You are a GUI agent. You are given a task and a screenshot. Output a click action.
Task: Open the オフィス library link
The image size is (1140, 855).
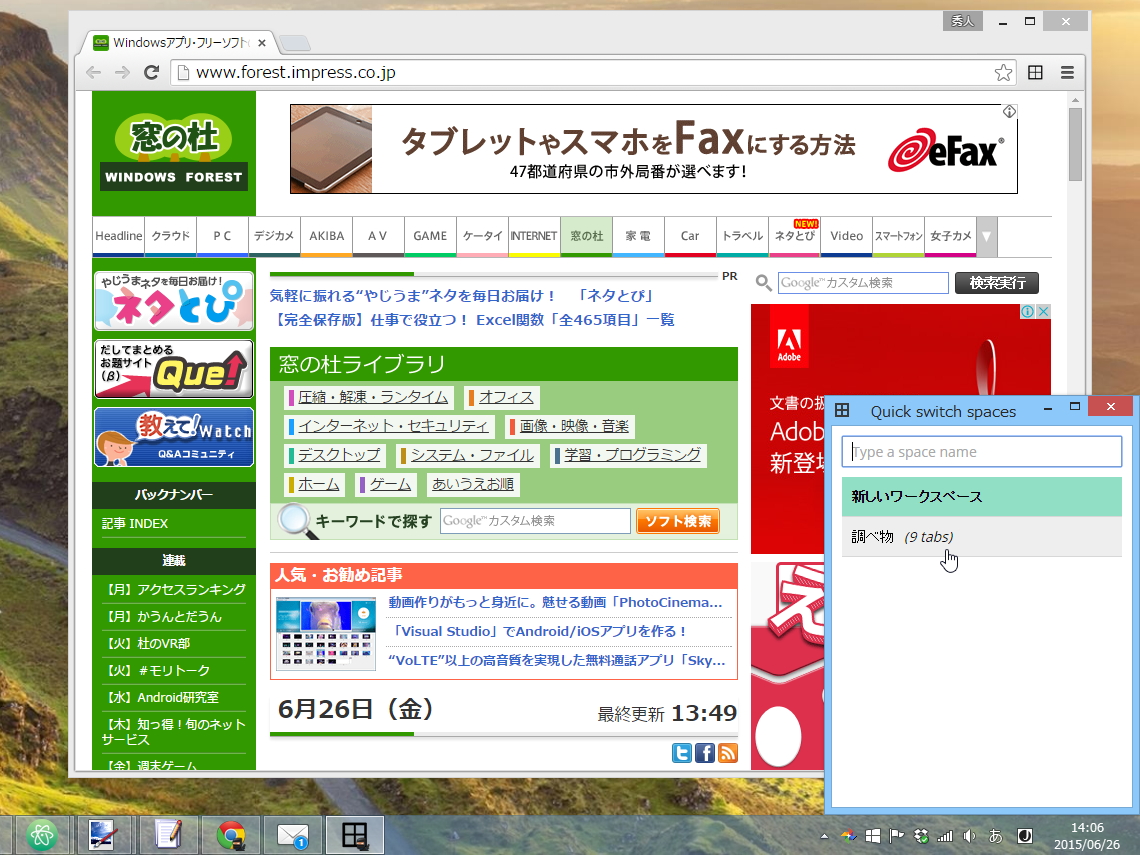pos(506,397)
